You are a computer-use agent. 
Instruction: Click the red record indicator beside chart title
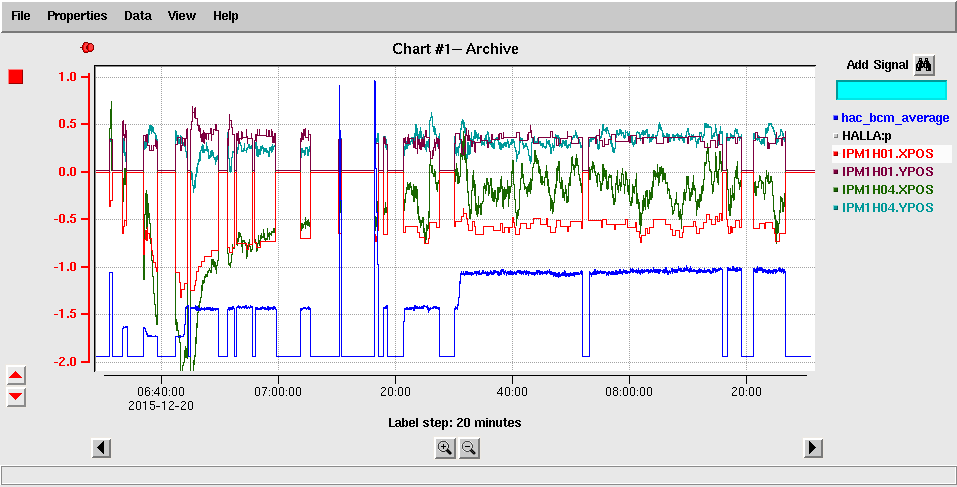88,48
